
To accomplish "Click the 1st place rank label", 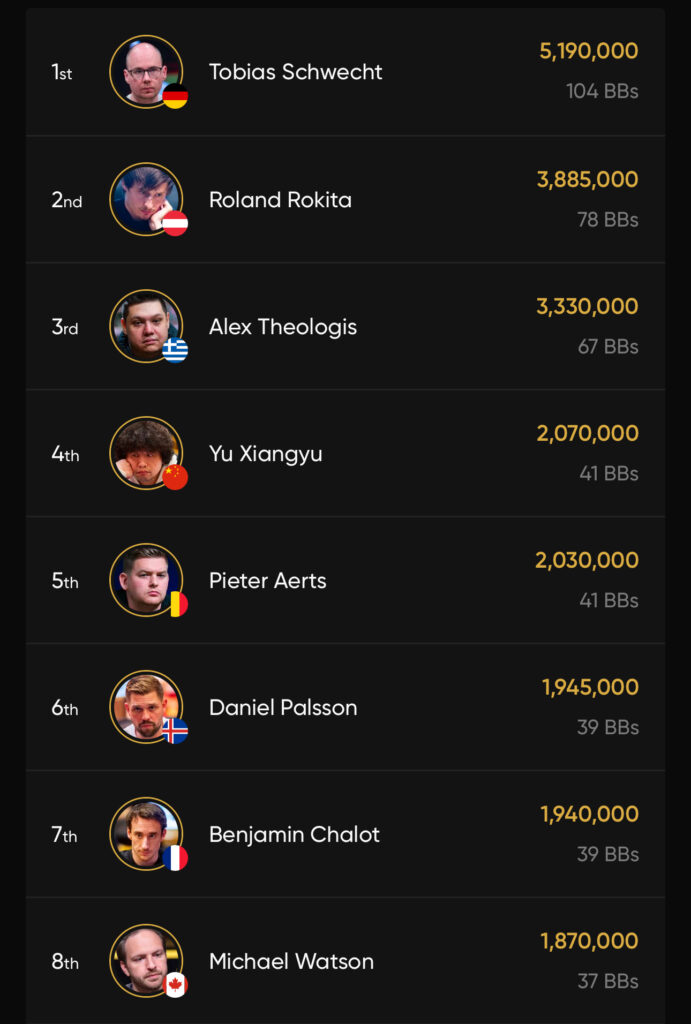I will 62,72.
